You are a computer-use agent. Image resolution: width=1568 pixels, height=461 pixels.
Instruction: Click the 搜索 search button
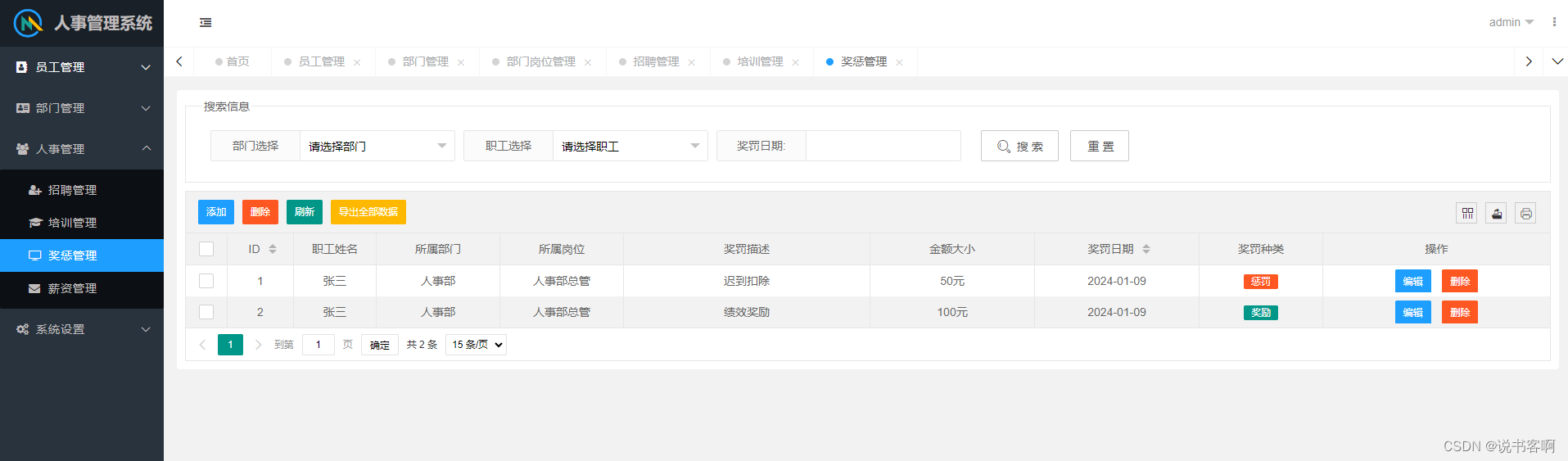point(1019,146)
